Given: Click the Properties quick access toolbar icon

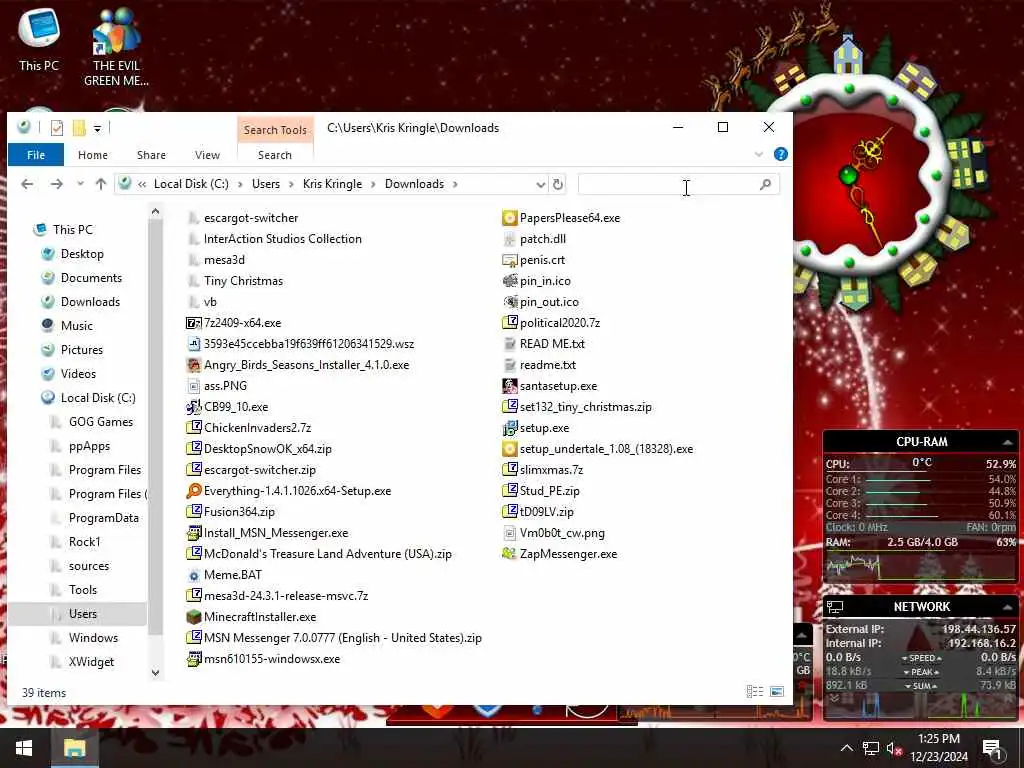Looking at the screenshot, I should click(57, 128).
